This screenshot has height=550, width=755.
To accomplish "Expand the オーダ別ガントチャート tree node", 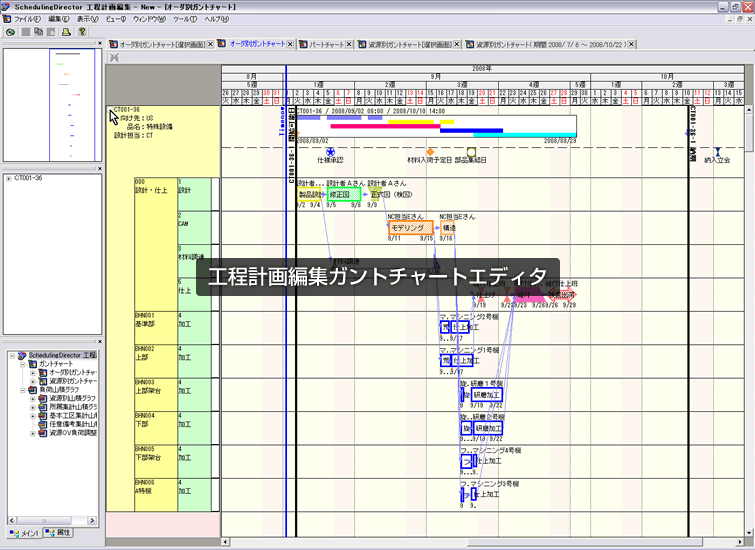I will pos(33,373).
